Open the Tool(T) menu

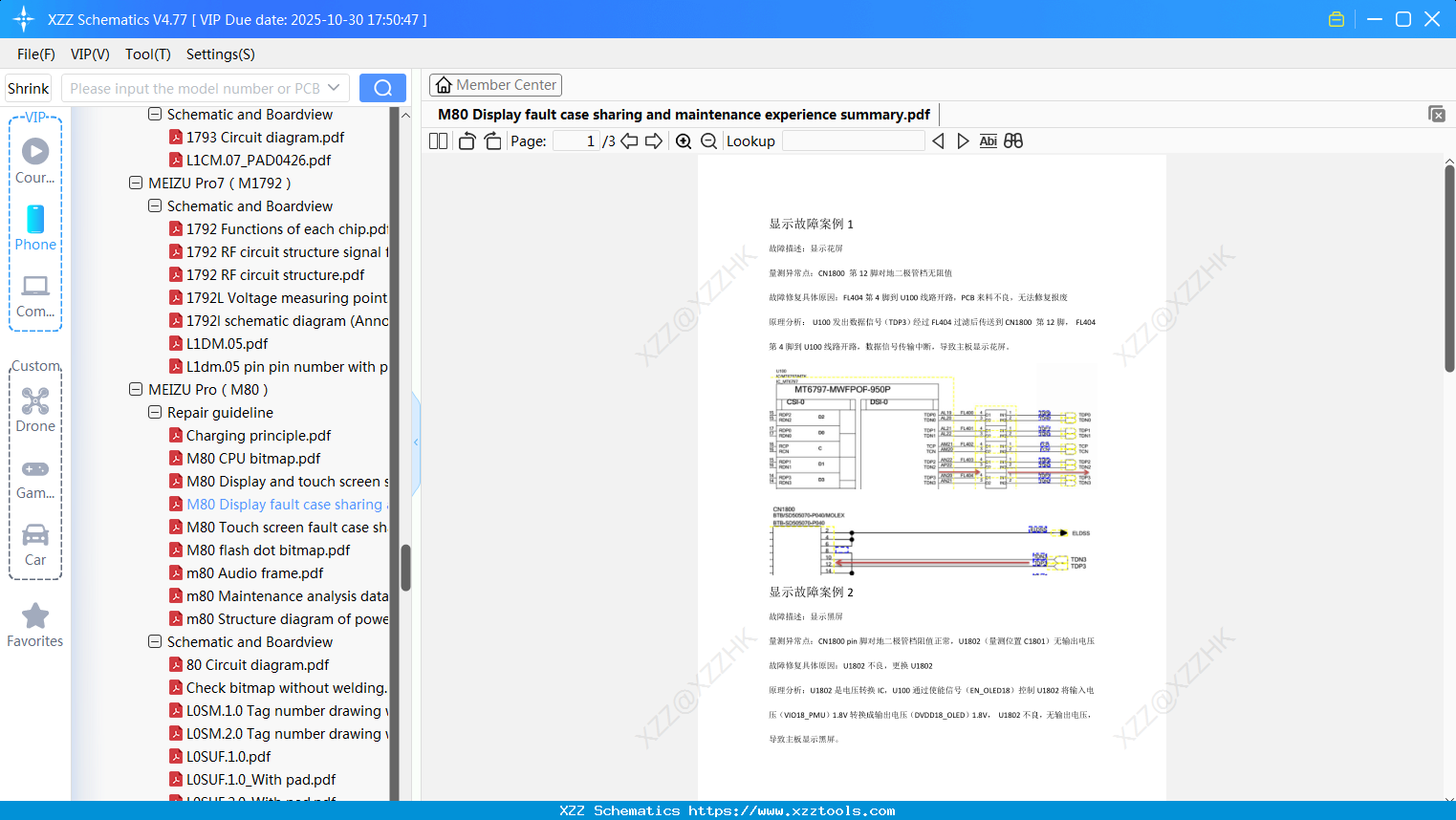(148, 54)
